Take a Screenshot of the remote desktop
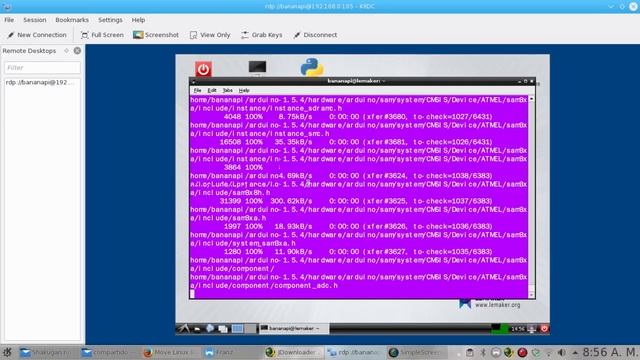Viewport: 640px width, 360px height. click(156, 35)
